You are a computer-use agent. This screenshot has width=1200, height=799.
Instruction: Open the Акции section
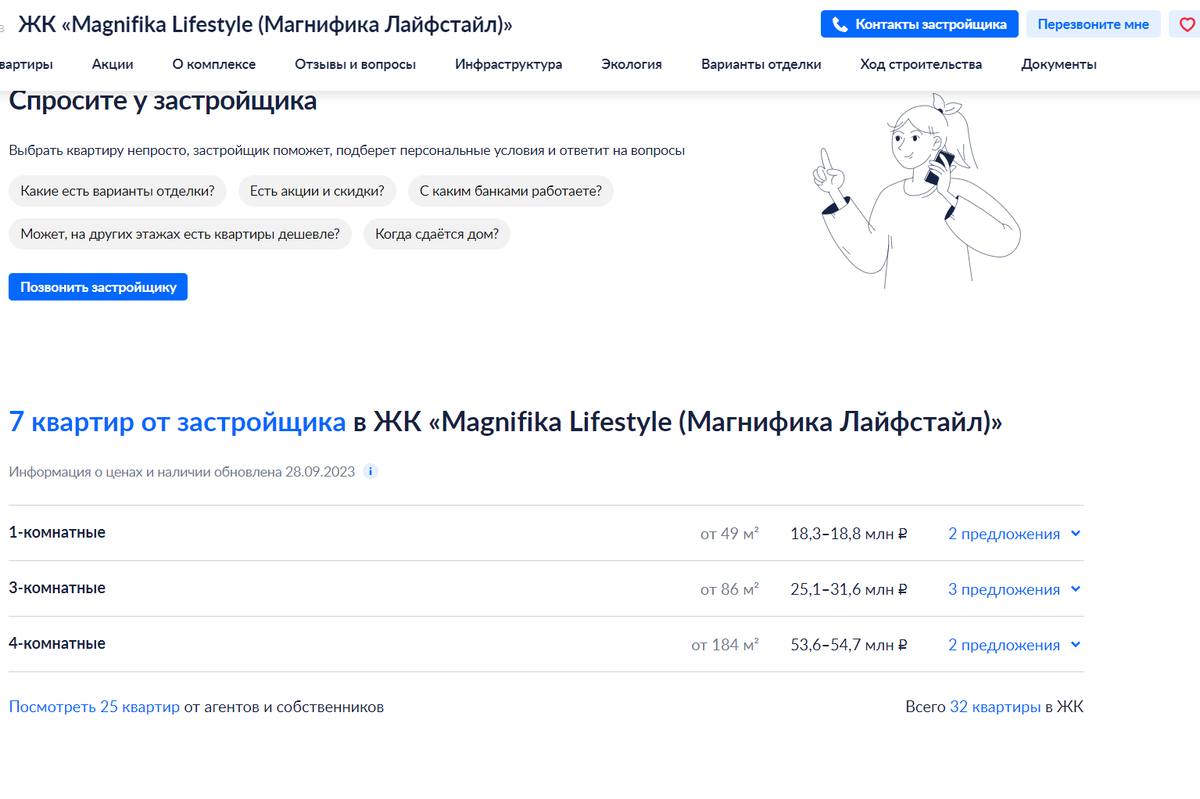(x=112, y=63)
